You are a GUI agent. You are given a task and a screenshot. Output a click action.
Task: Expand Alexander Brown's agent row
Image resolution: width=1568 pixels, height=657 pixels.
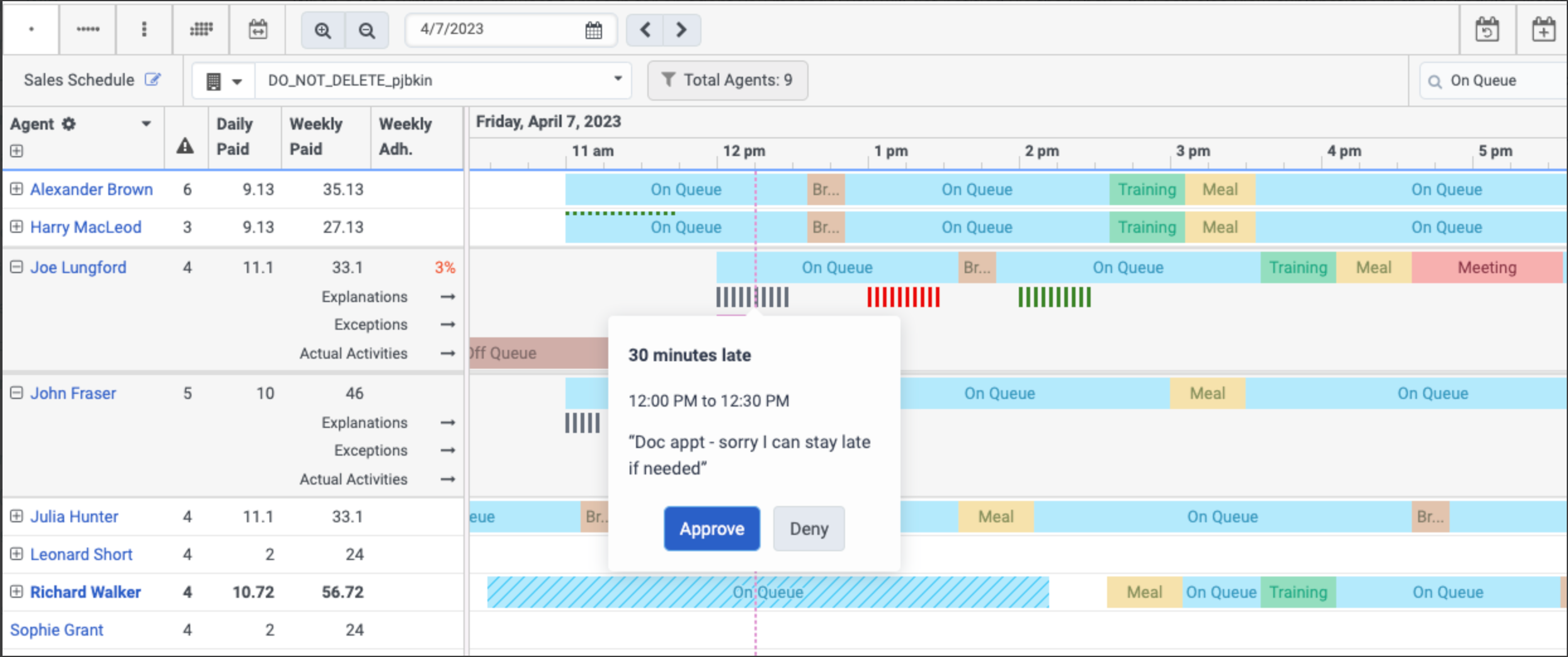click(x=16, y=189)
